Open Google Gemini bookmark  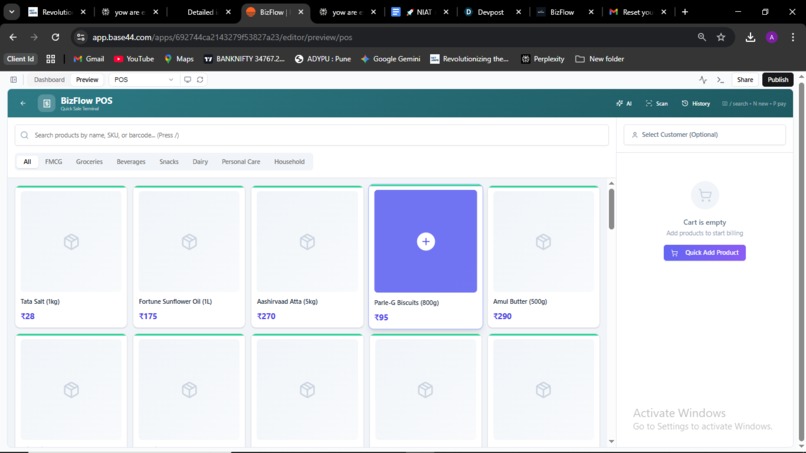[391, 59]
